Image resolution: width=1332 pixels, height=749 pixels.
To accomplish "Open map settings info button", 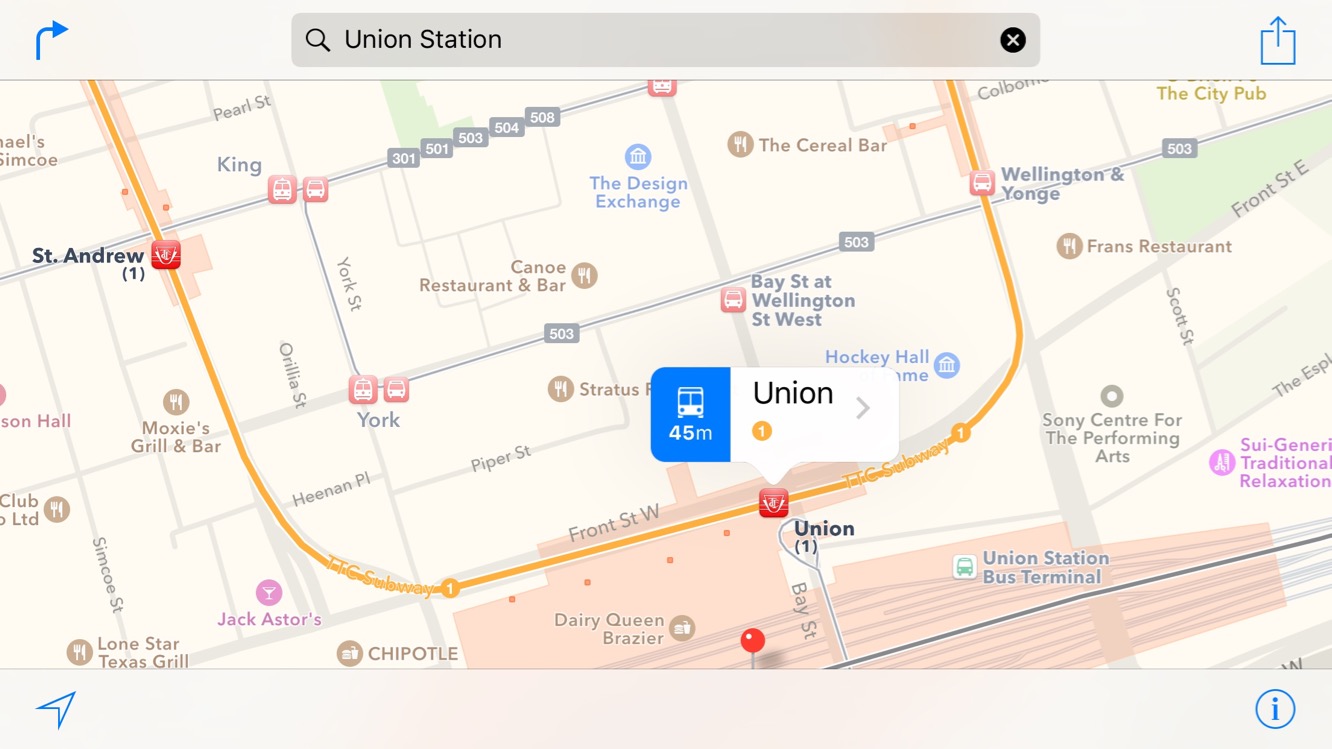I will click(1275, 709).
